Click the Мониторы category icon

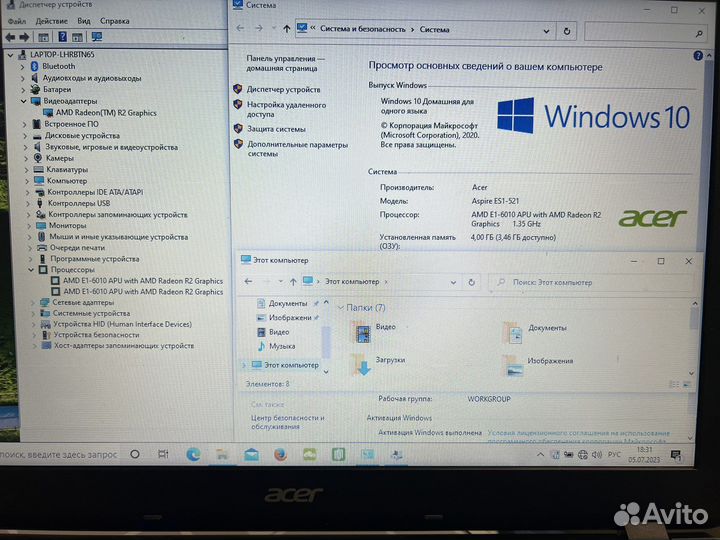click(41, 225)
